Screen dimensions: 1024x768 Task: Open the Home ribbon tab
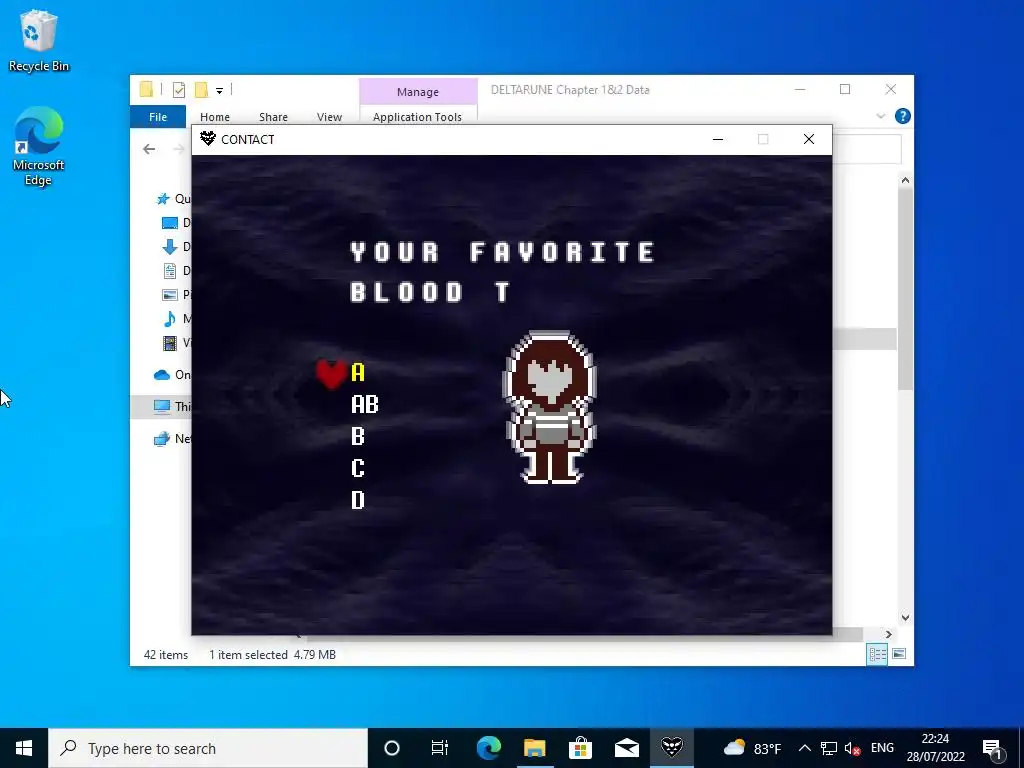[215, 117]
